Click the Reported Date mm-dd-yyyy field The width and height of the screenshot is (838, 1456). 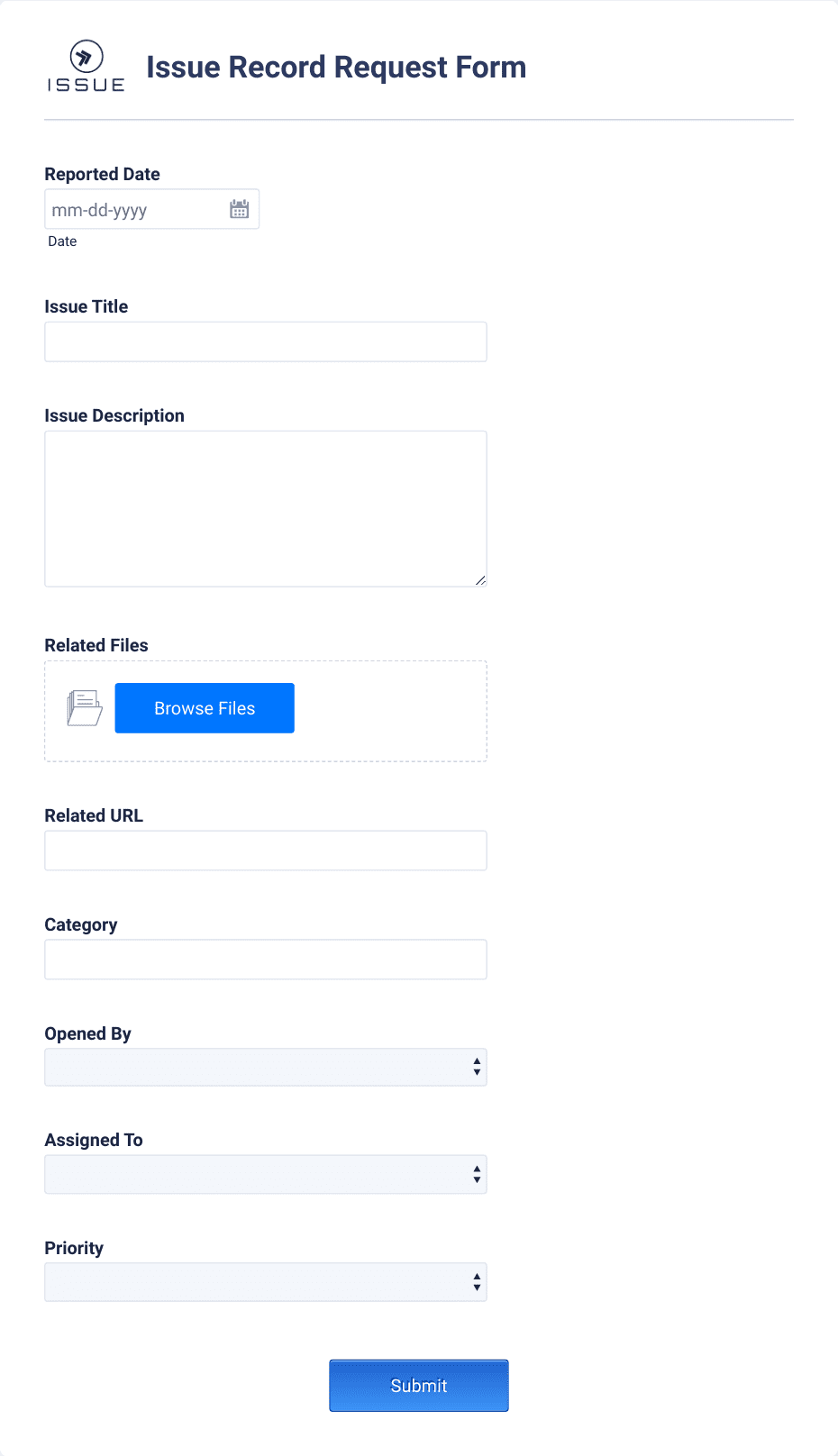click(135, 208)
